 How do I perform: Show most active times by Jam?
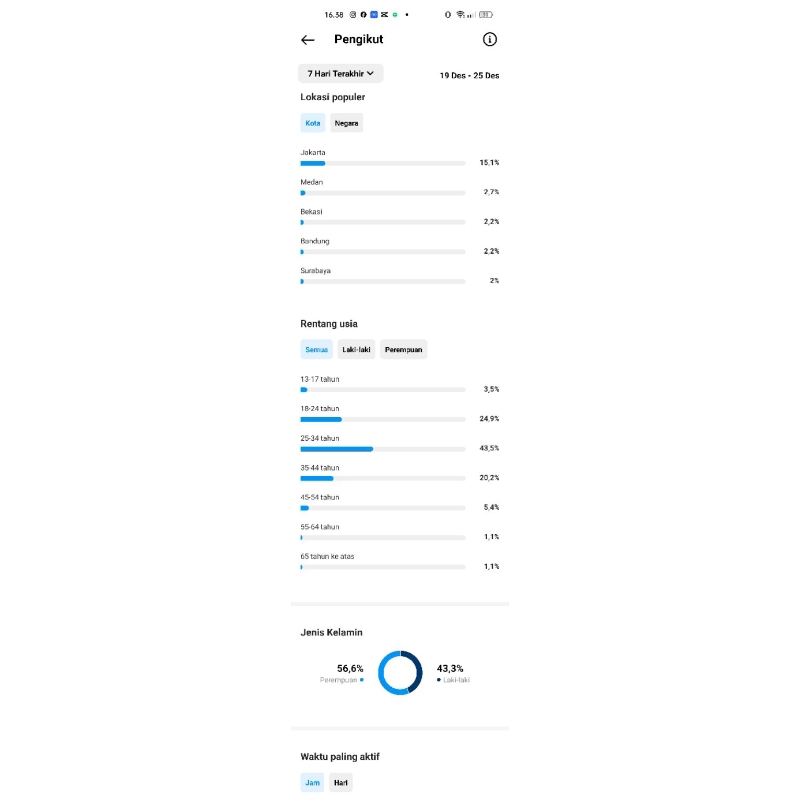pos(312,782)
